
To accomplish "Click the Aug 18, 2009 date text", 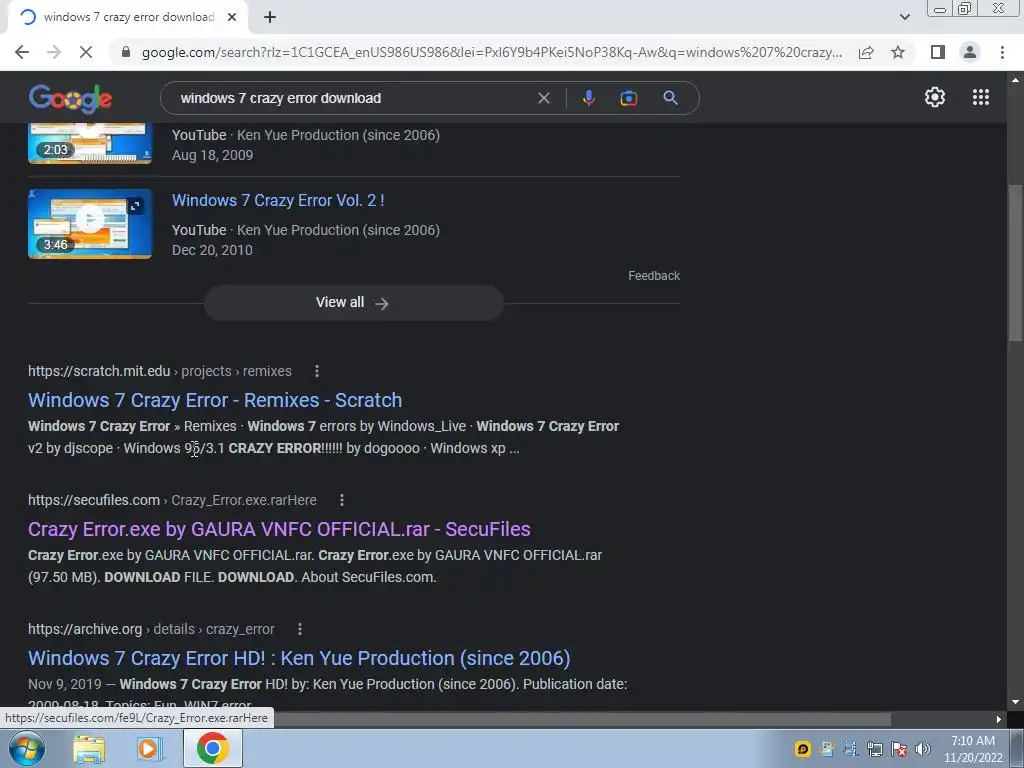I will coord(212,155).
